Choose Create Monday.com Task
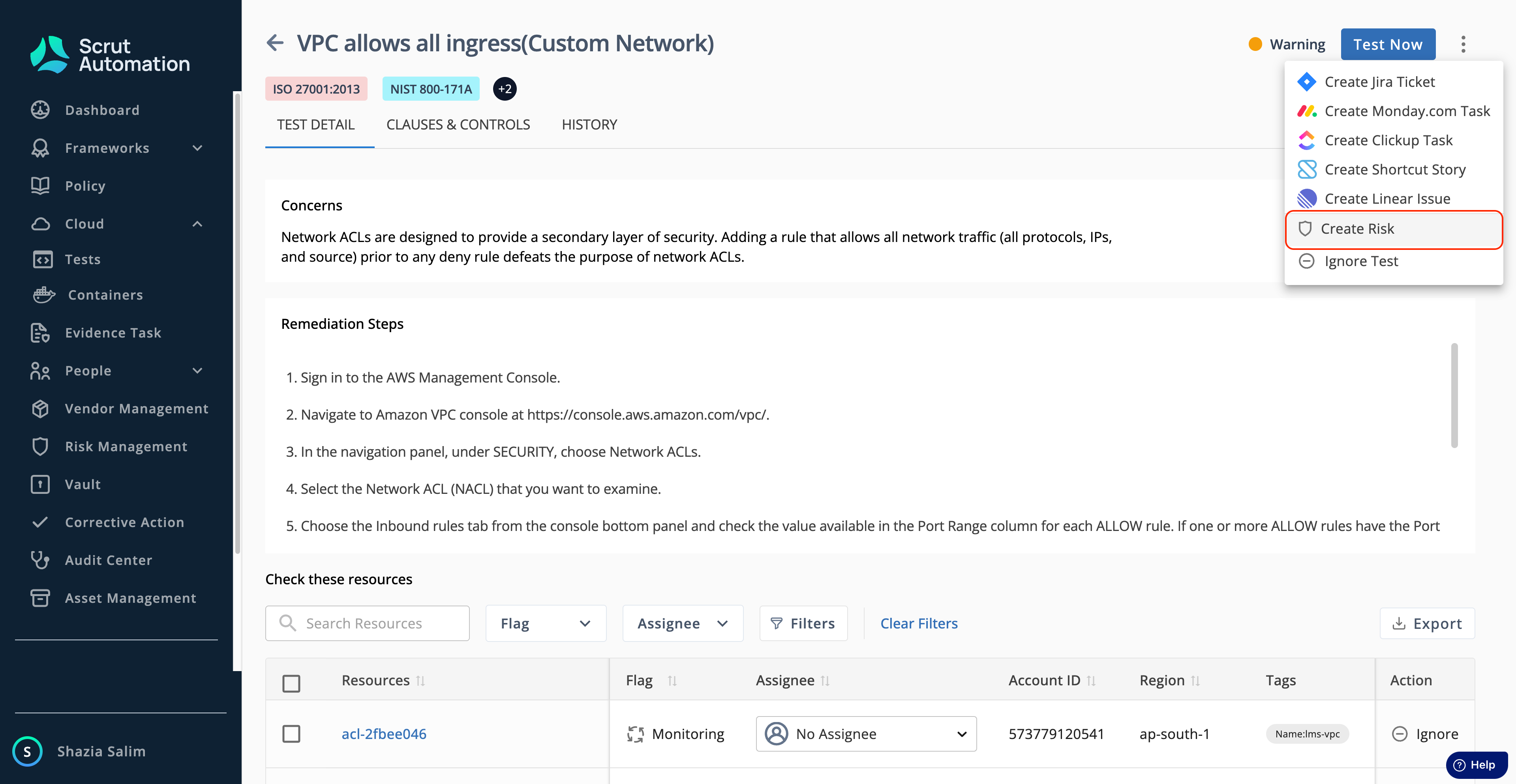1516x784 pixels. click(1394, 111)
